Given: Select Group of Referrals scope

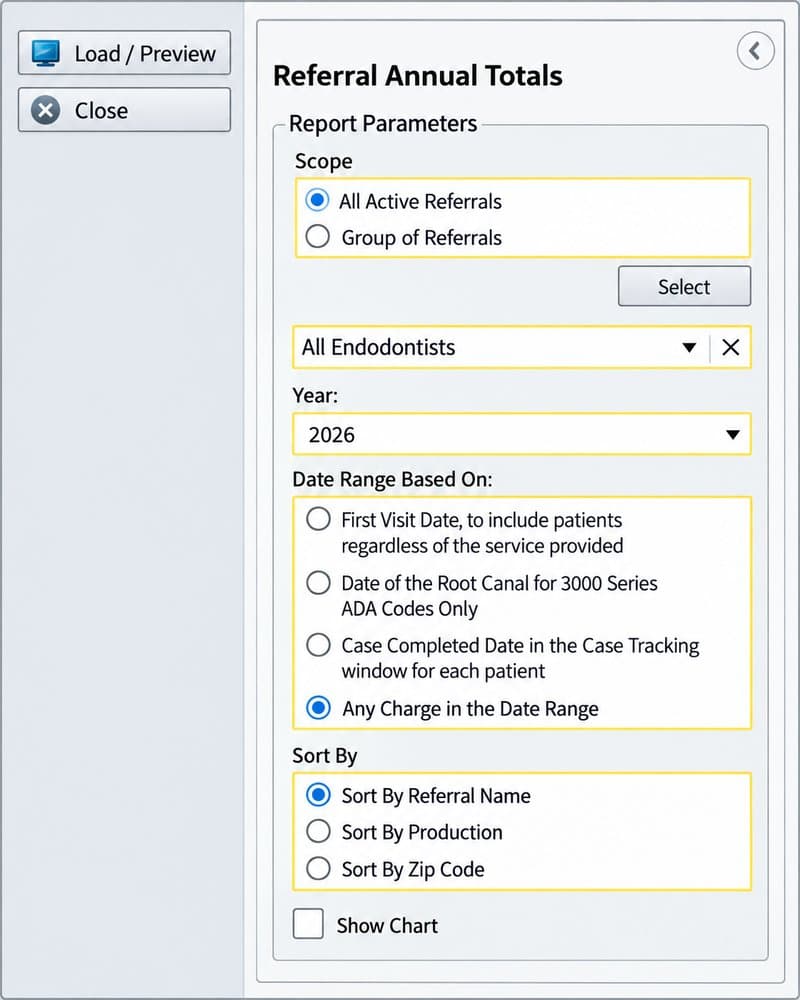Looking at the screenshot, I should pos(318,237).
